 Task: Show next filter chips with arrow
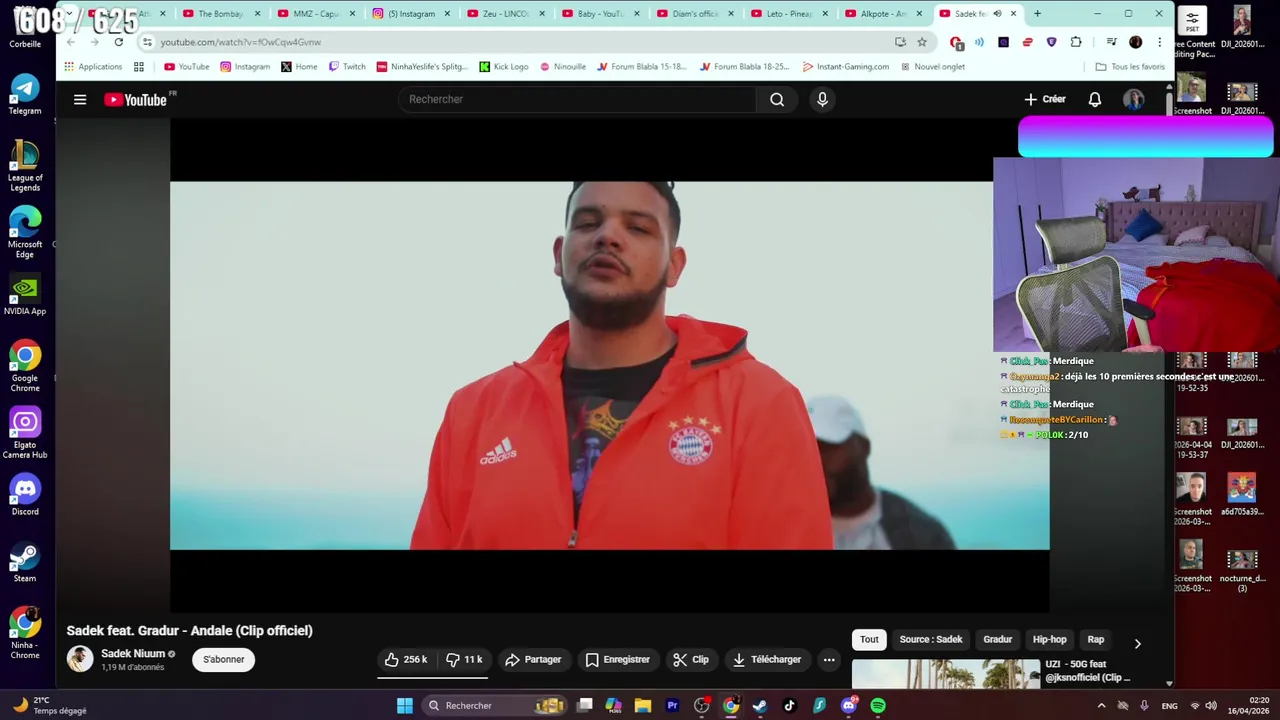pyautogui.click(x=1137, y=643)
